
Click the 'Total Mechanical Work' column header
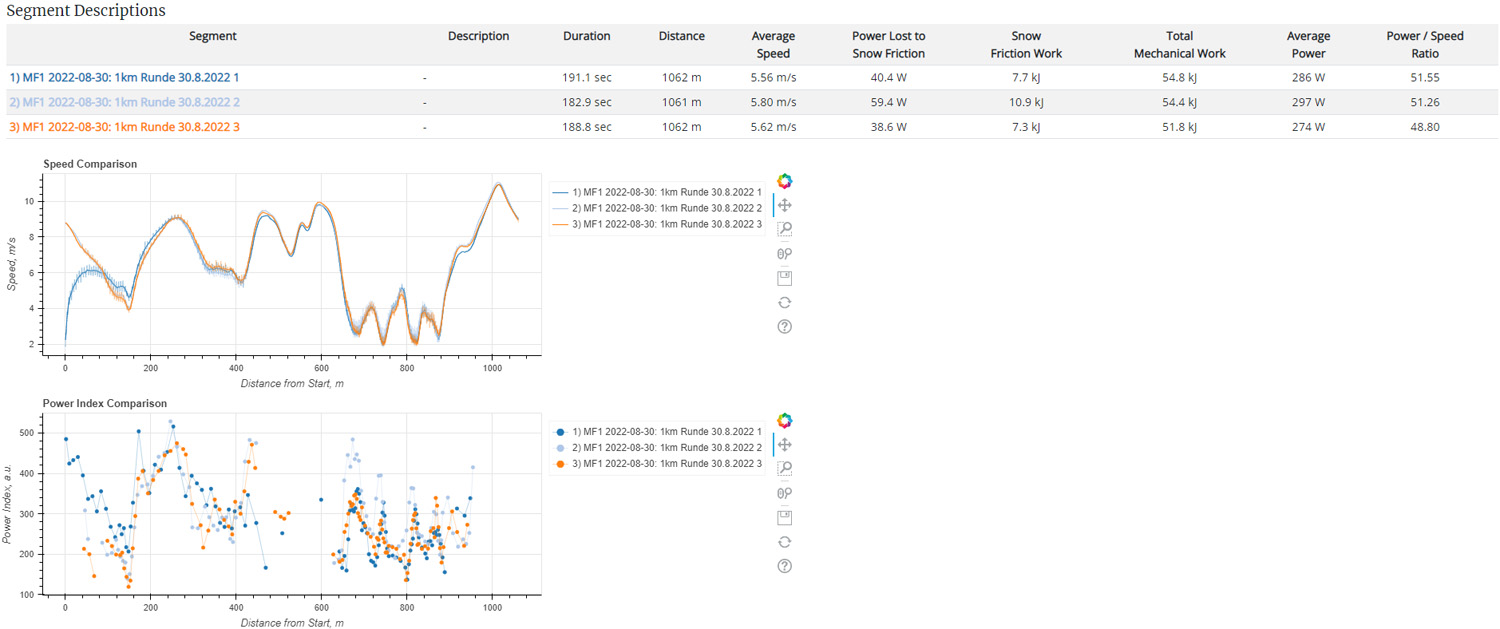[1179, 45]
